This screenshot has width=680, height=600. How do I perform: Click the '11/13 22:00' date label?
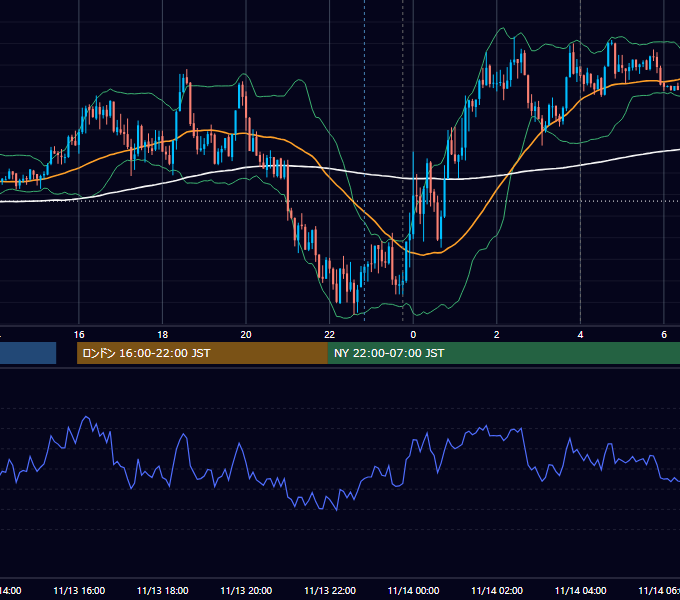point(330,591)
